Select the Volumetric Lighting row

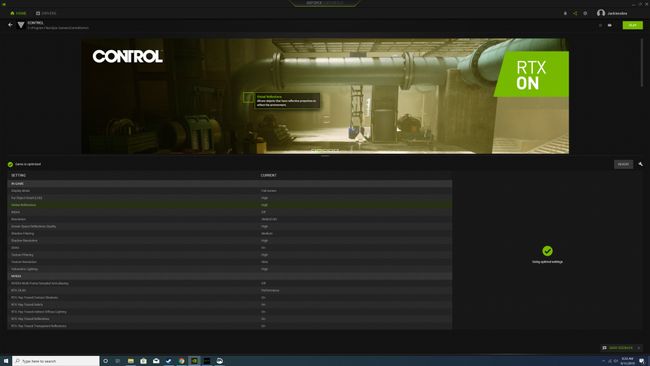point(230,269)
